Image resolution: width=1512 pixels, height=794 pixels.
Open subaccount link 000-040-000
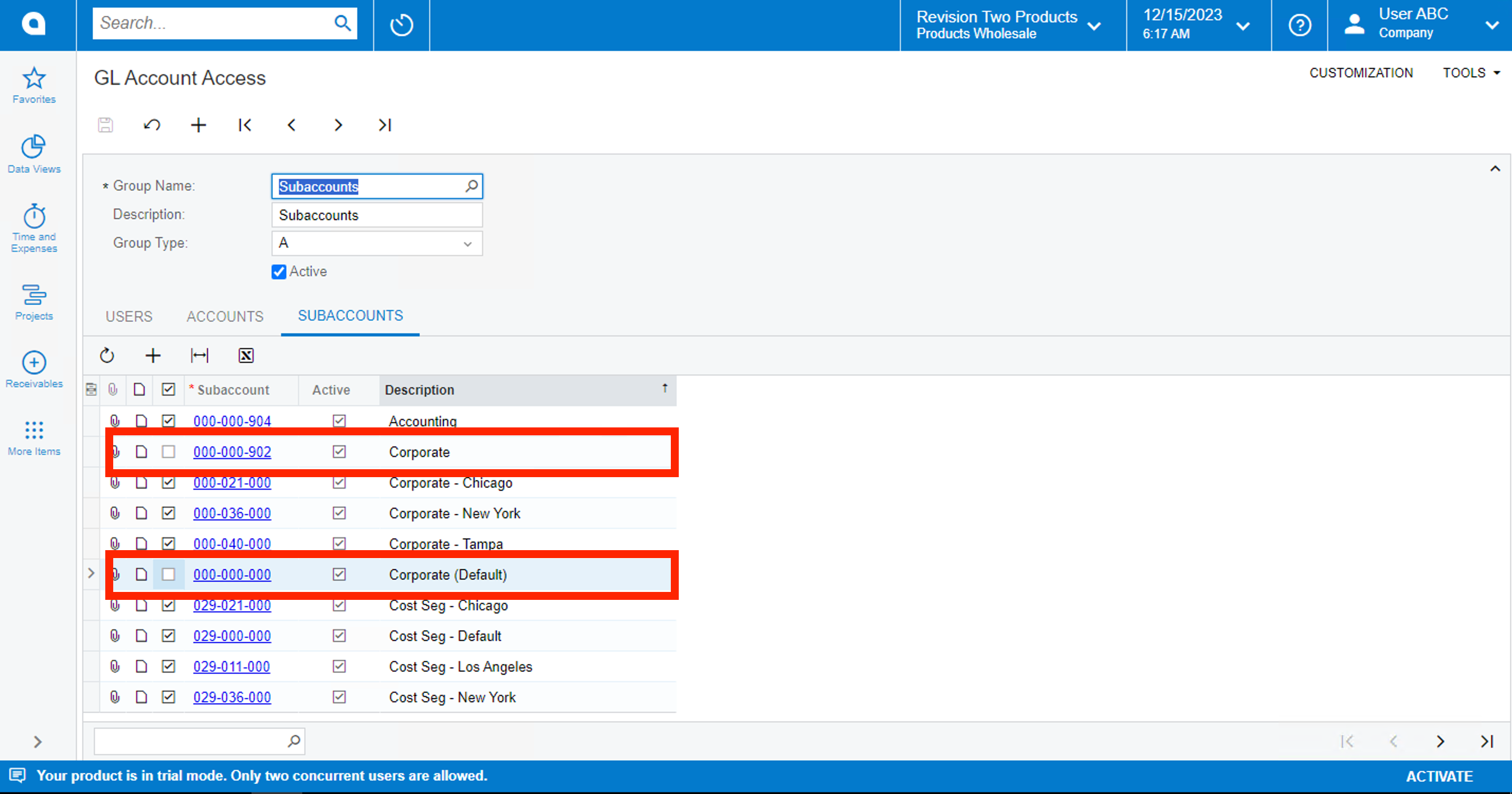[232, 543]
